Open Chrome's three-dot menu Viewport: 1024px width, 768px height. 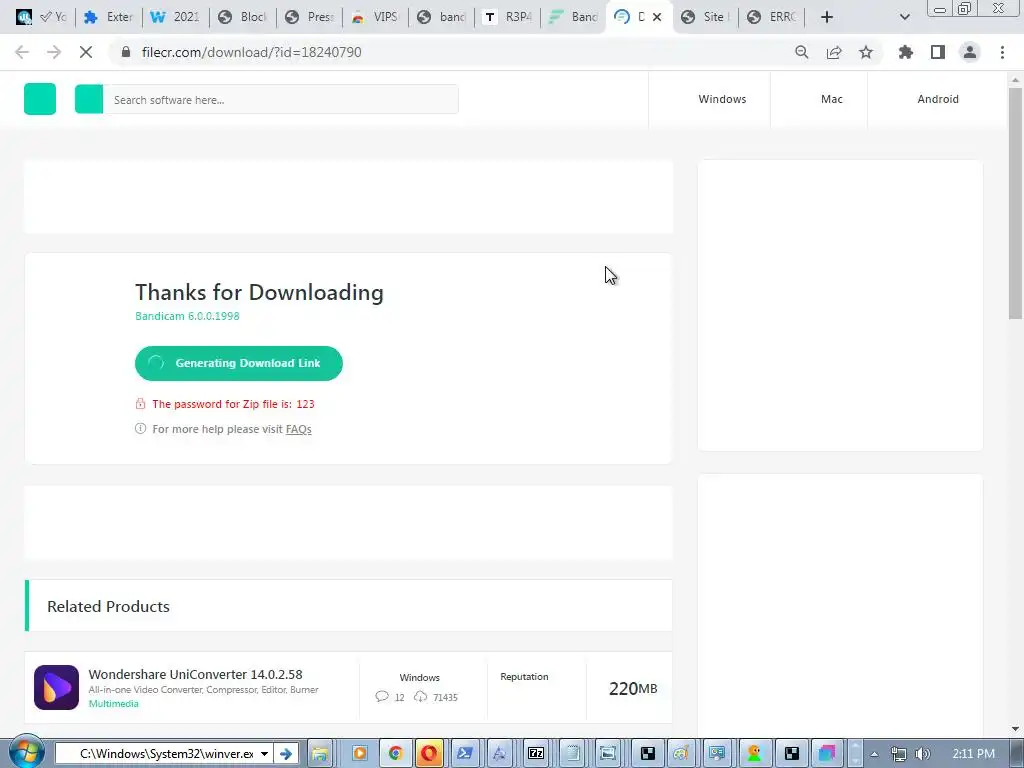click(x=1002, y=52)
